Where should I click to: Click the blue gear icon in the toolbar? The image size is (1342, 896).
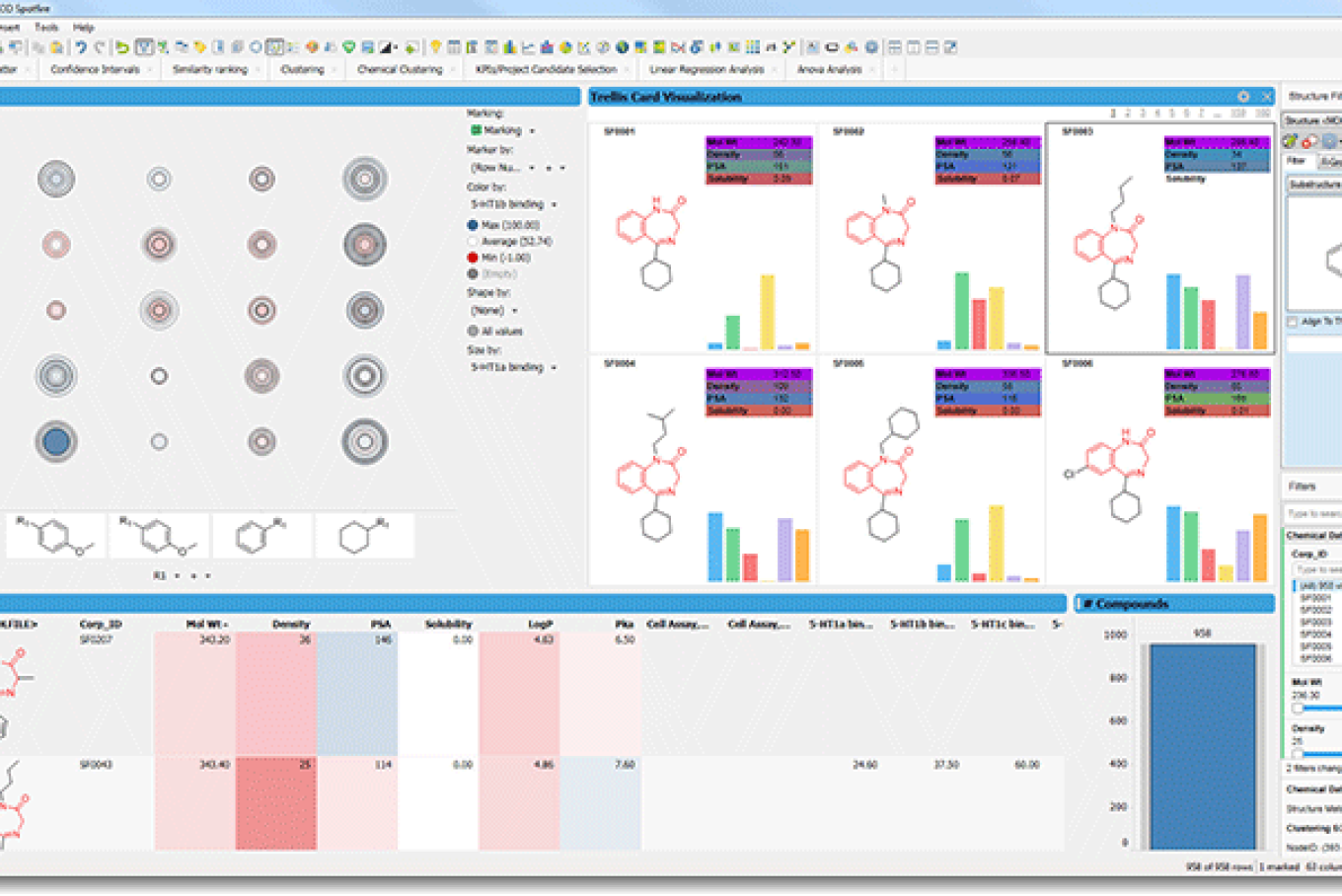click(x=871, y=47)
